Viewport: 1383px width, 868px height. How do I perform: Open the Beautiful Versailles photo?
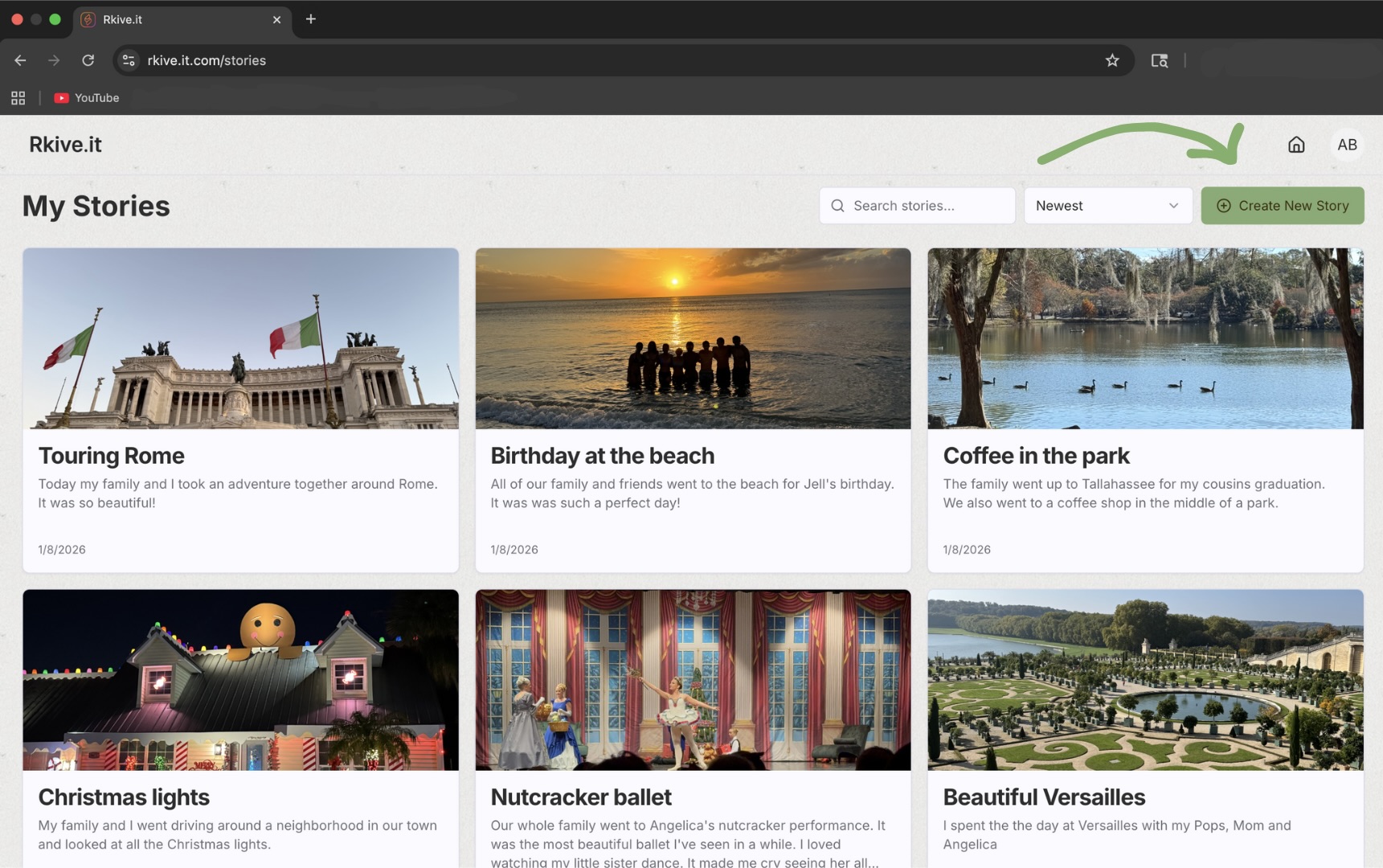tap(1145, 680)
